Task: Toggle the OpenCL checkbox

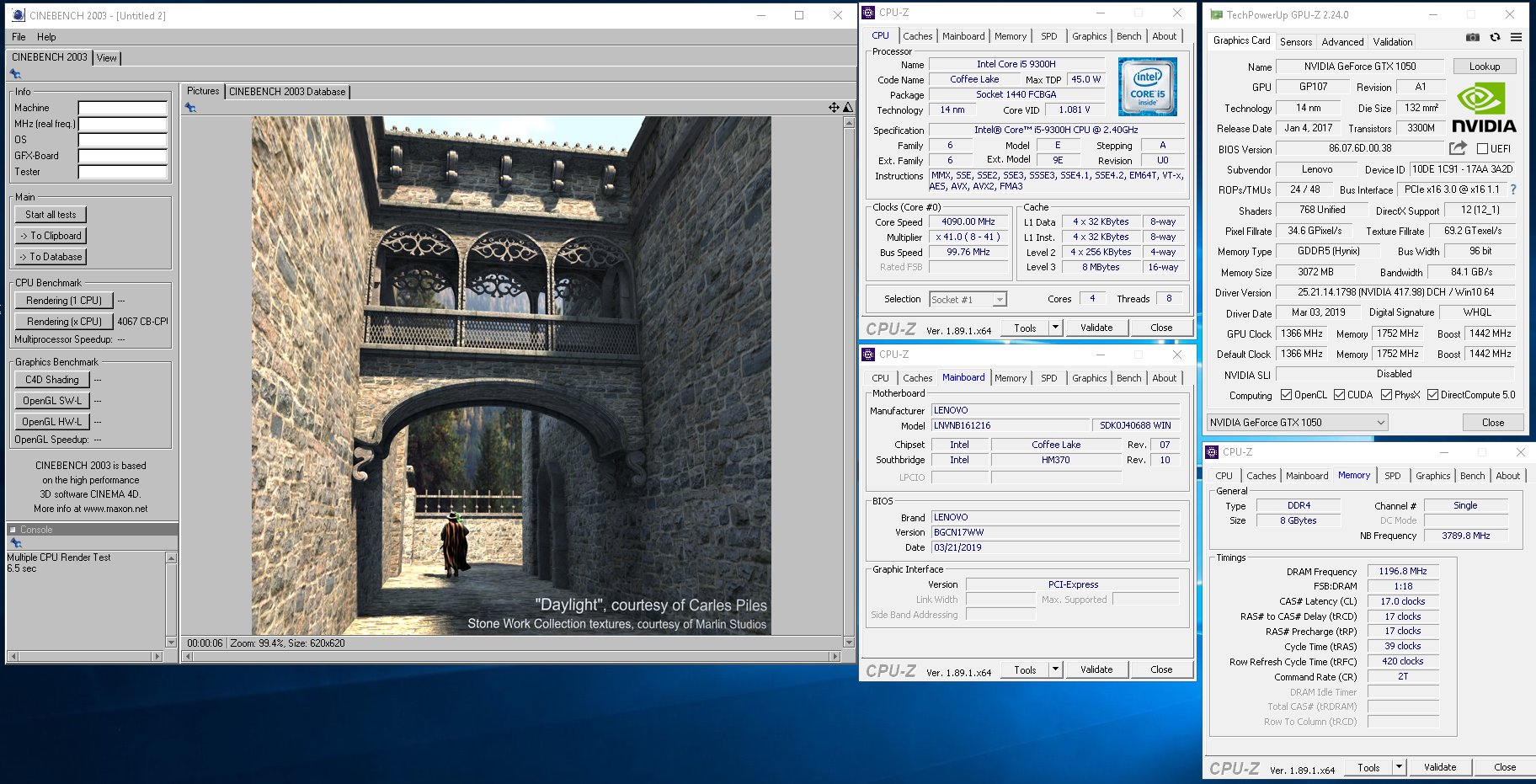Action: click(x=1286, y=395)
